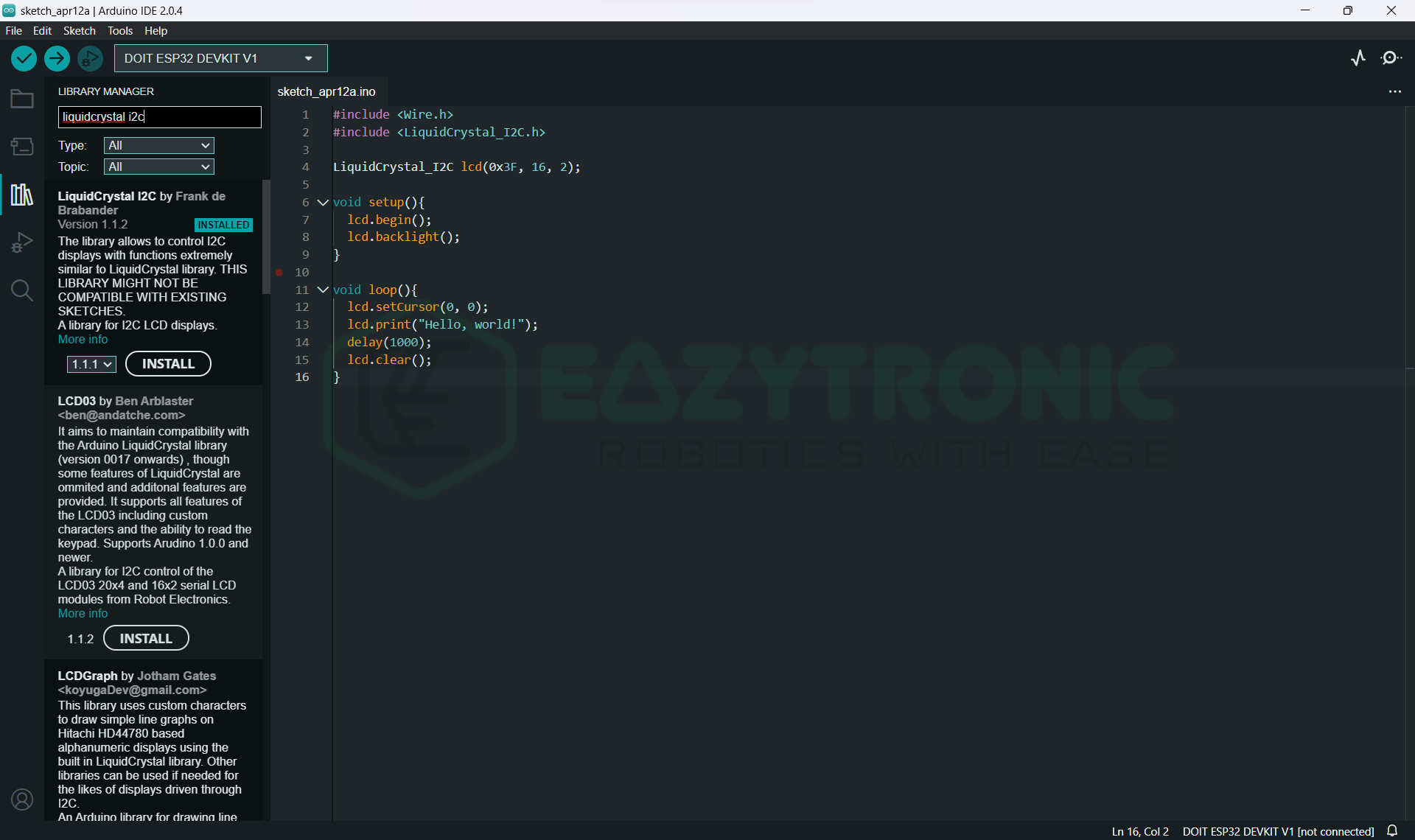Viewport: 1415px width, 840px height.
Task: Verify the sketch with the checkmark icon
Action: [24, 58]
